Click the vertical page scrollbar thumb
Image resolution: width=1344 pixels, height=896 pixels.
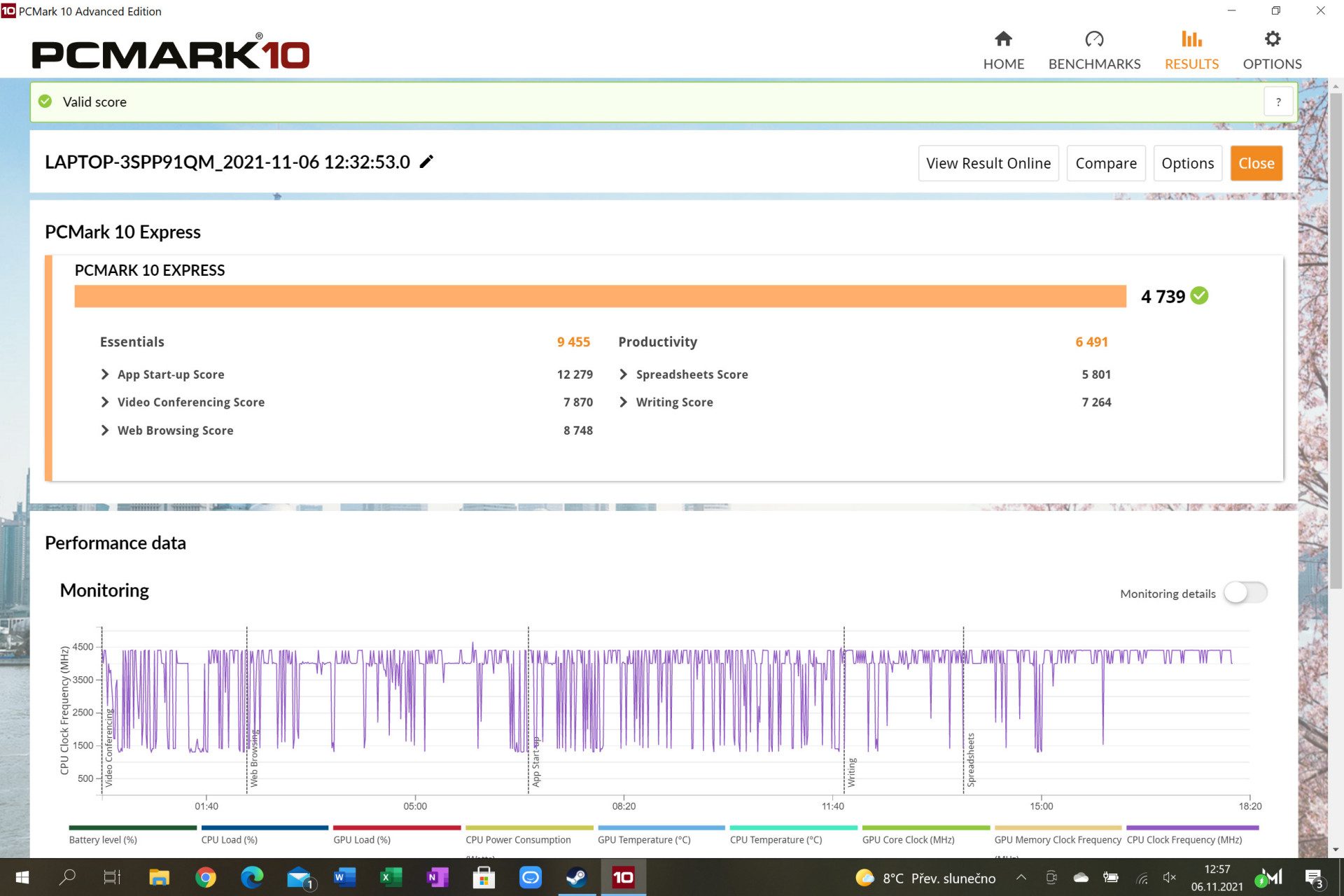(x=1336, y=339)
